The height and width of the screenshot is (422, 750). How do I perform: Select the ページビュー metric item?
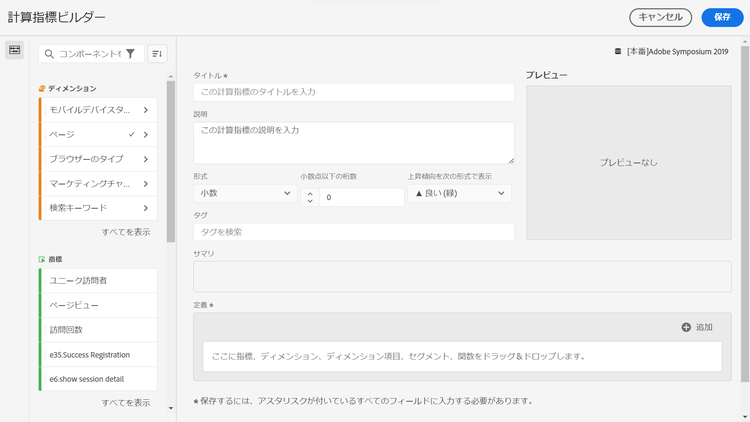(x=98, y=305)
